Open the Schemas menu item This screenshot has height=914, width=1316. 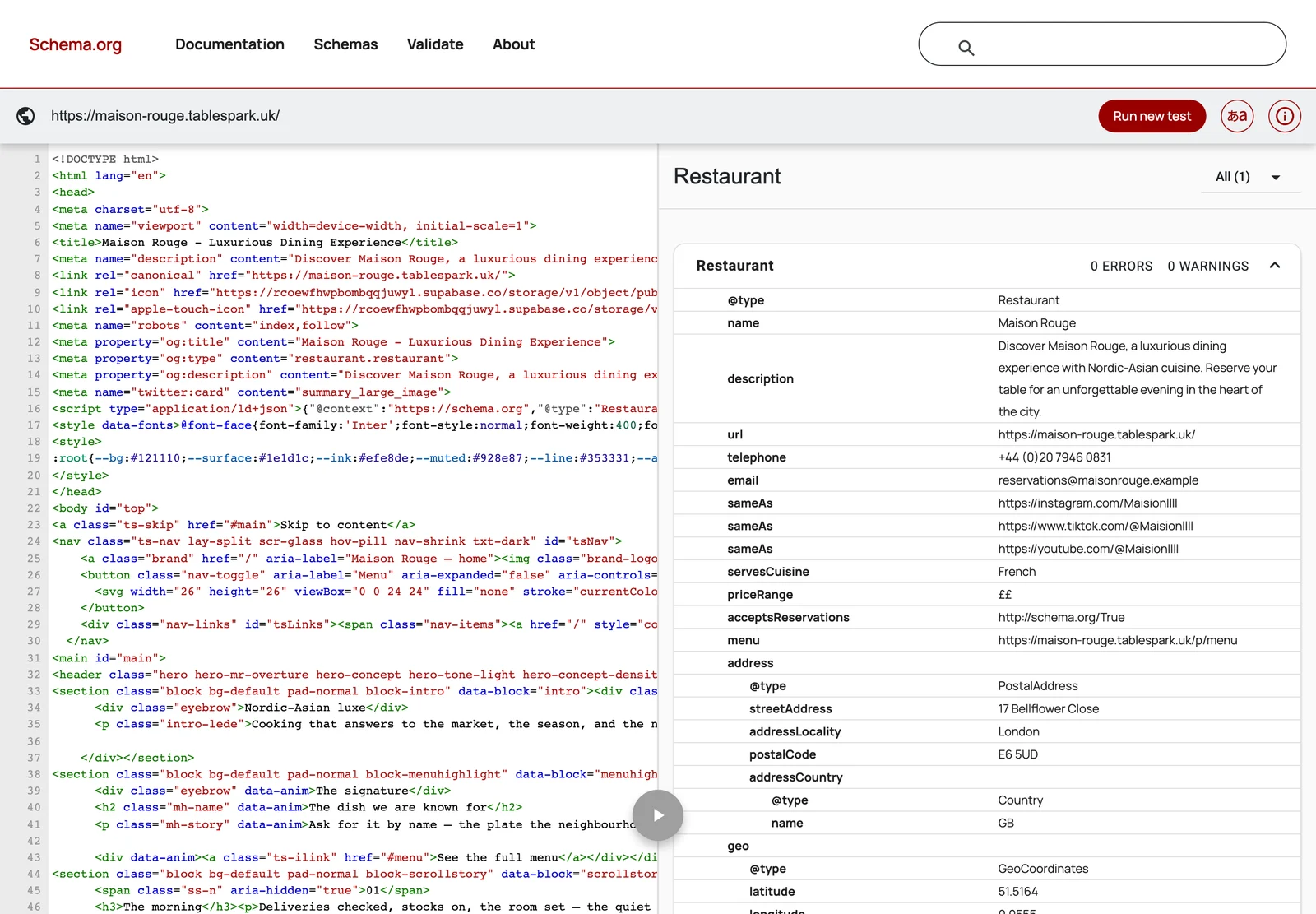(x=345, y=44)
